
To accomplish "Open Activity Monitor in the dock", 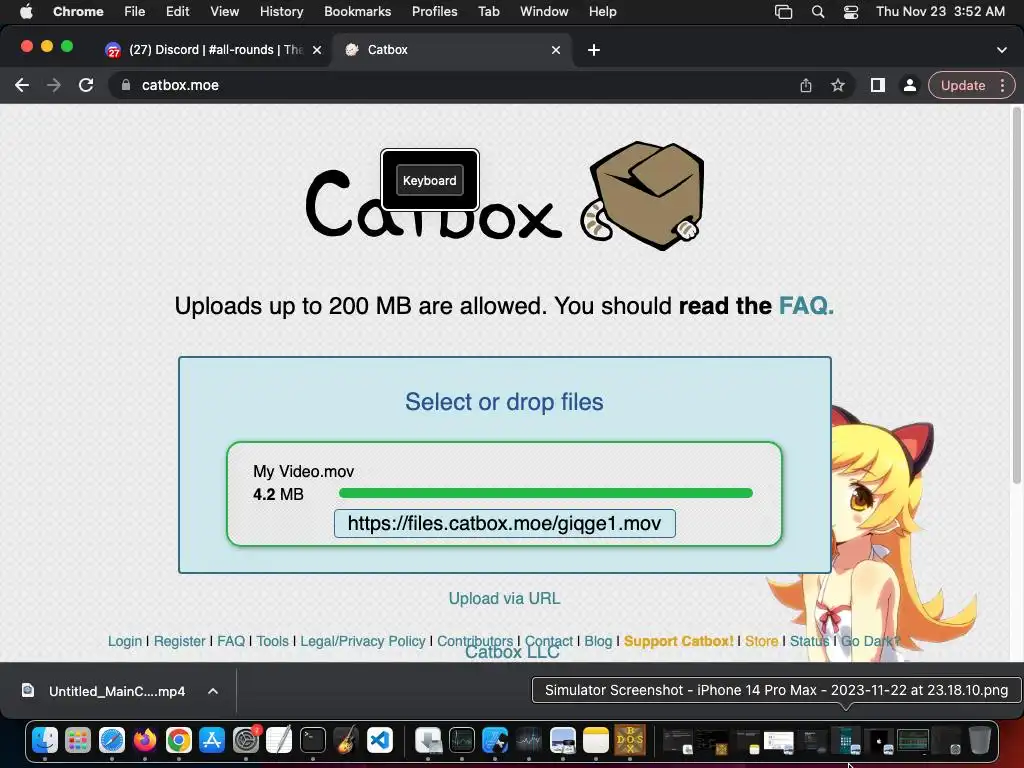I will pyautogui.click(x=462, y=741).
